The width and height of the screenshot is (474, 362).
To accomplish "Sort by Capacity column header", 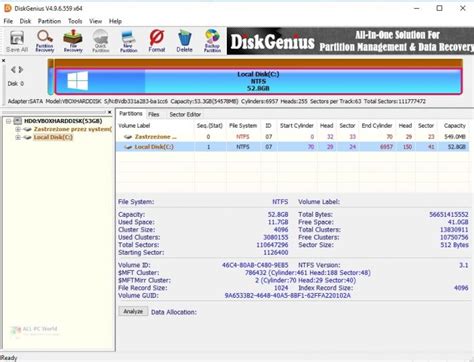I will tap(455, 126).
